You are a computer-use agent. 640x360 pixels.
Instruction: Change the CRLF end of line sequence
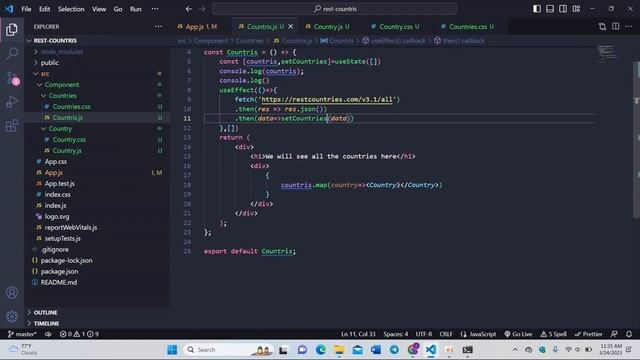click(x=446, y=334)
